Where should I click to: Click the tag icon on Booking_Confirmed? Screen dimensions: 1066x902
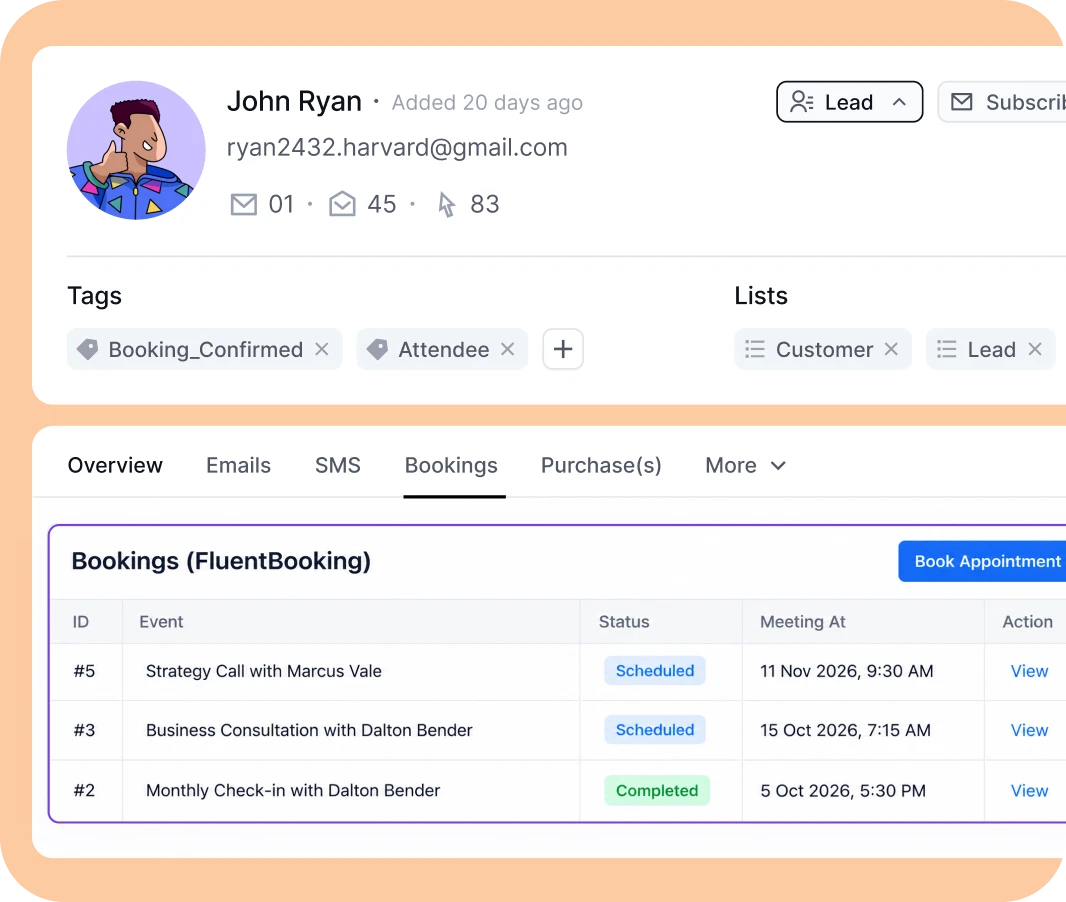[88, 349]
